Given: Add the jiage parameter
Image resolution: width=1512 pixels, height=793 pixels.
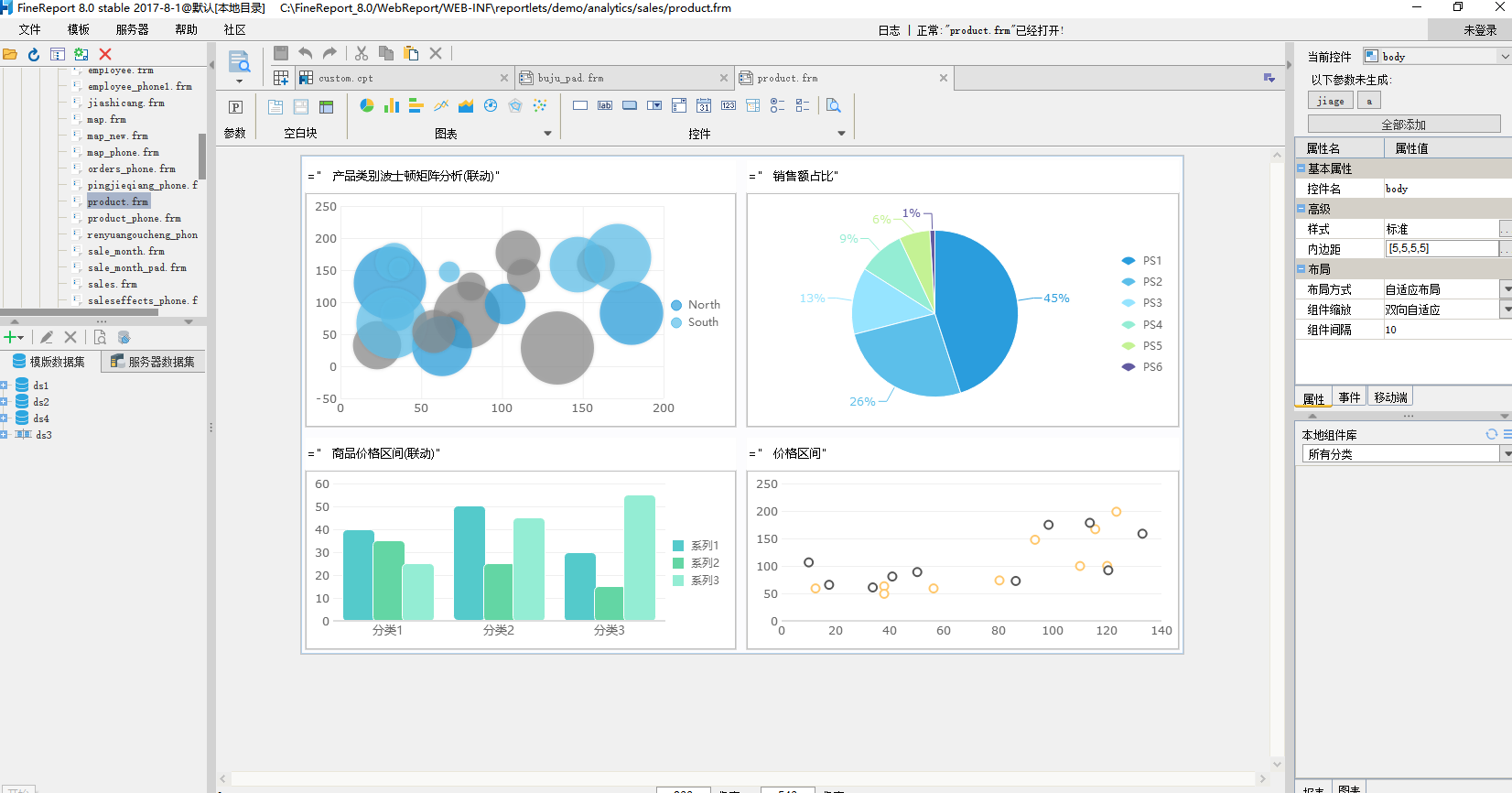Looking at the screenshot, I should 1330,101.
